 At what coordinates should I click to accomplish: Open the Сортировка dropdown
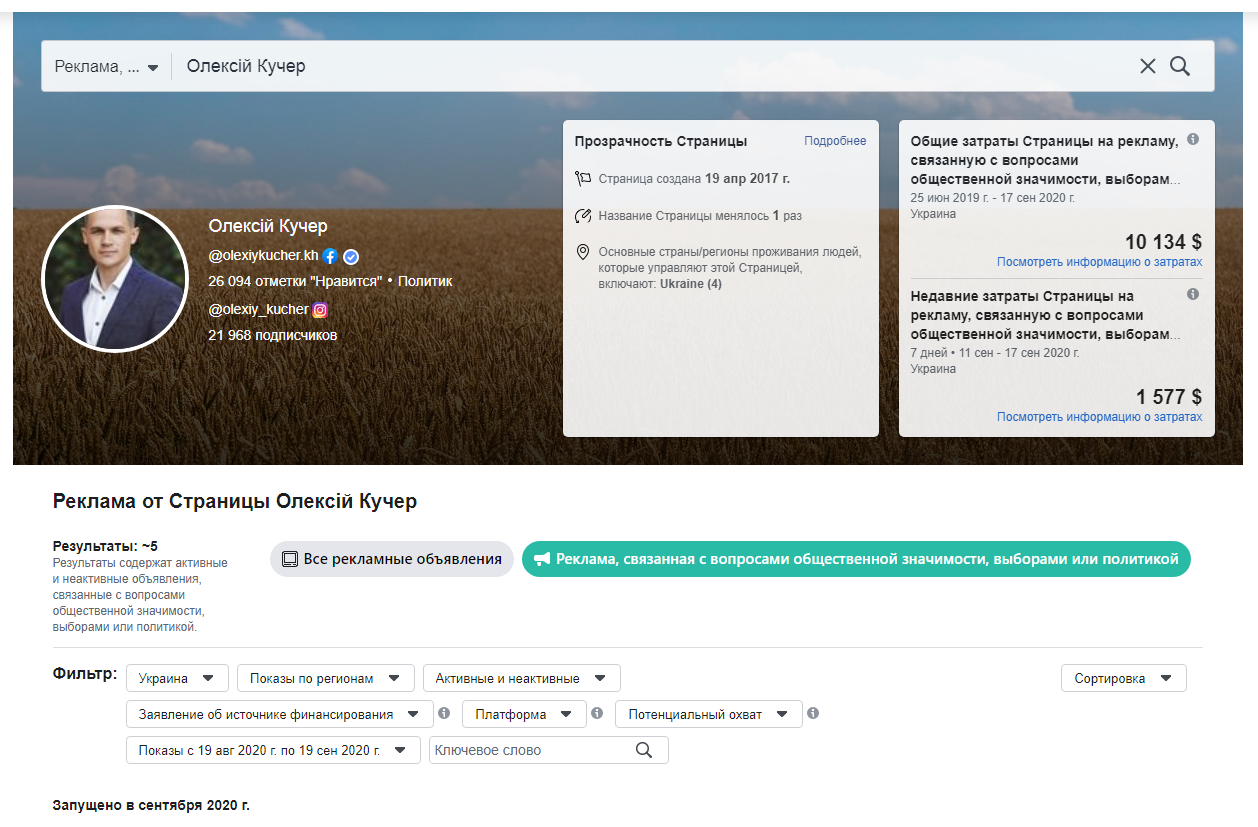pyautogui.click(x=1123, y=678)
